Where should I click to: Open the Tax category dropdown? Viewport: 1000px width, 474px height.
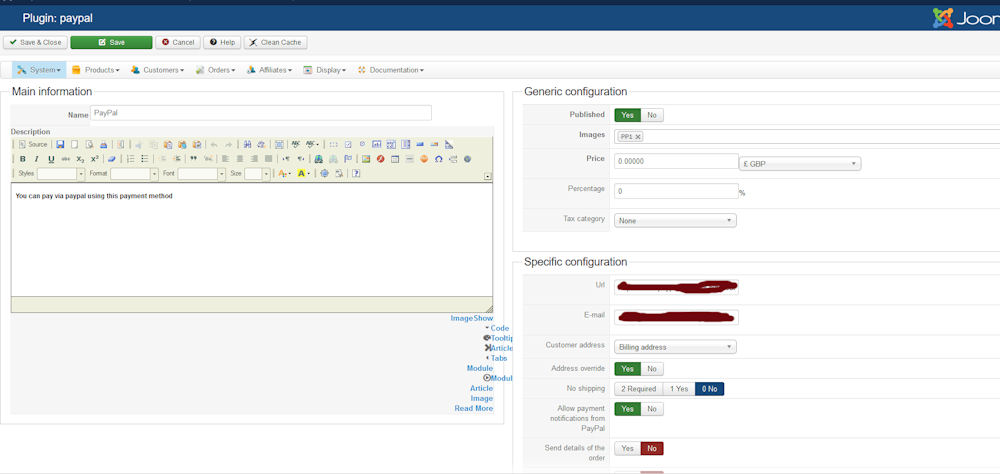pos(675,221)
